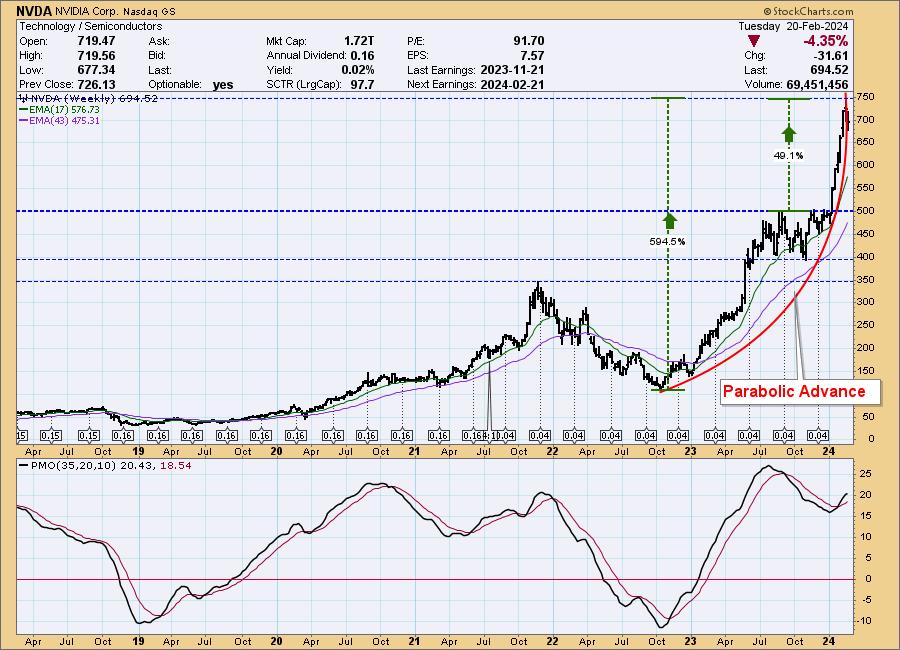Click the 150 price axis label
The image size is (900, 650).
(866, 371)
